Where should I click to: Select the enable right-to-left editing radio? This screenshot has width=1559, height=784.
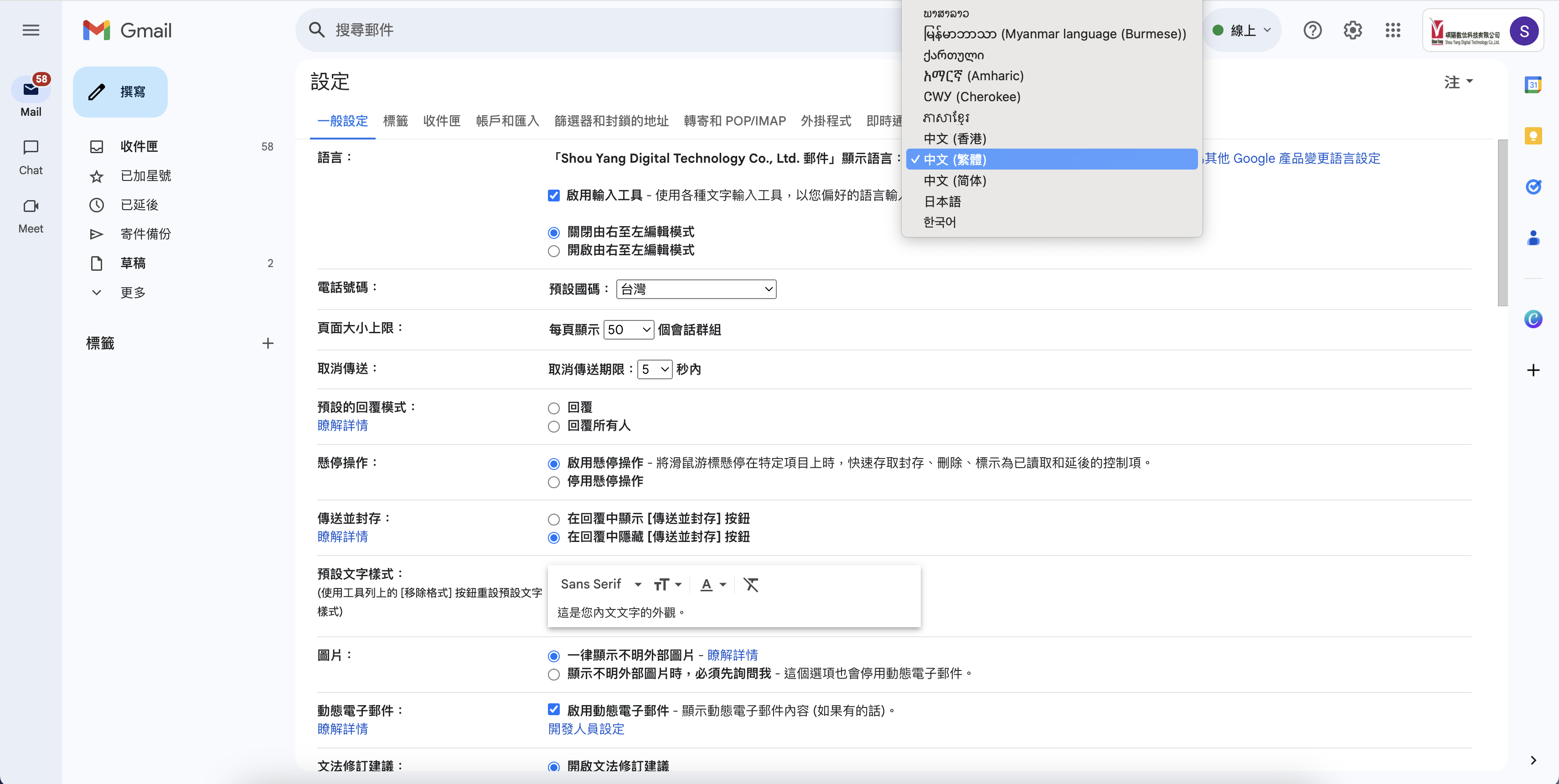click(x=553, y=251)
